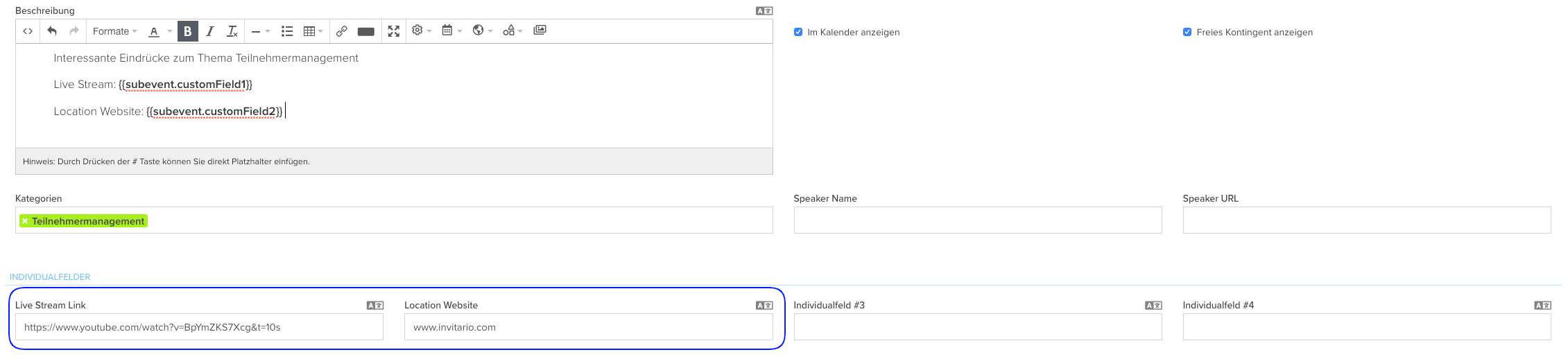Image resolution: width=1568 pixels, height=359 pixels.
Task: Open the table insert dropdown
Action: (x=313, y=31)
